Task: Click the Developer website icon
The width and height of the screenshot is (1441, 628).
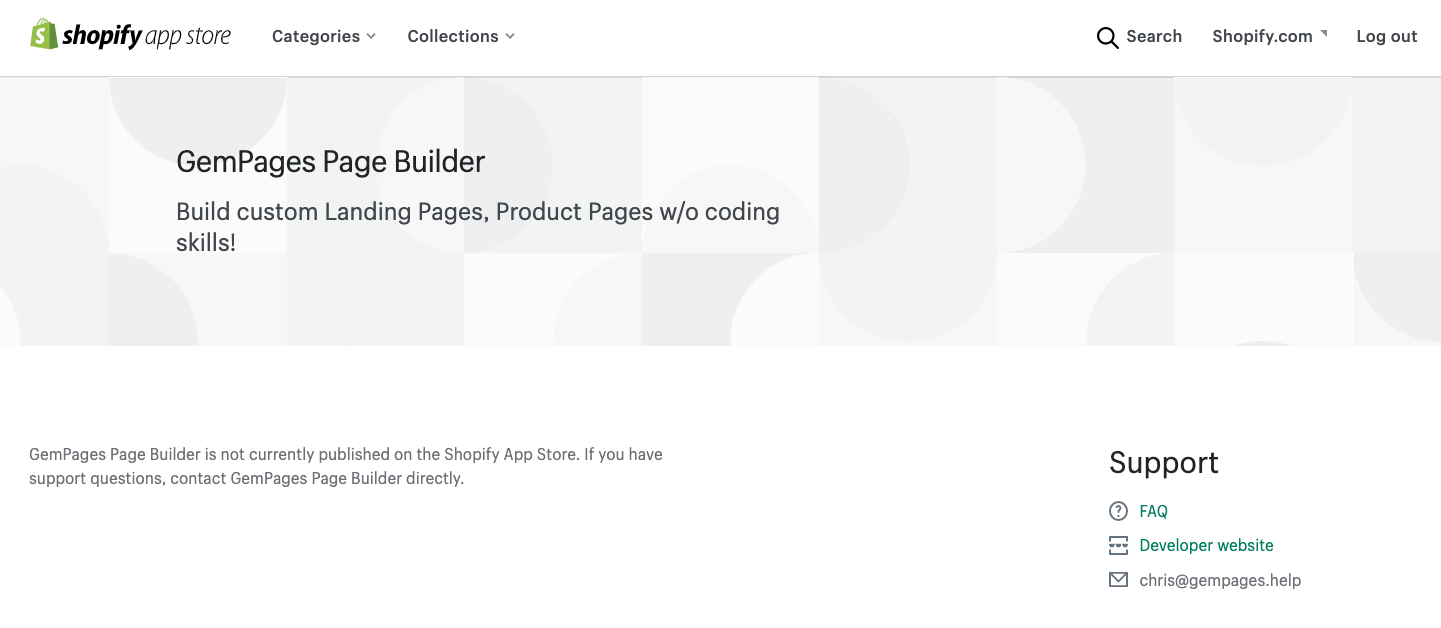Action: pos(1118,546)
